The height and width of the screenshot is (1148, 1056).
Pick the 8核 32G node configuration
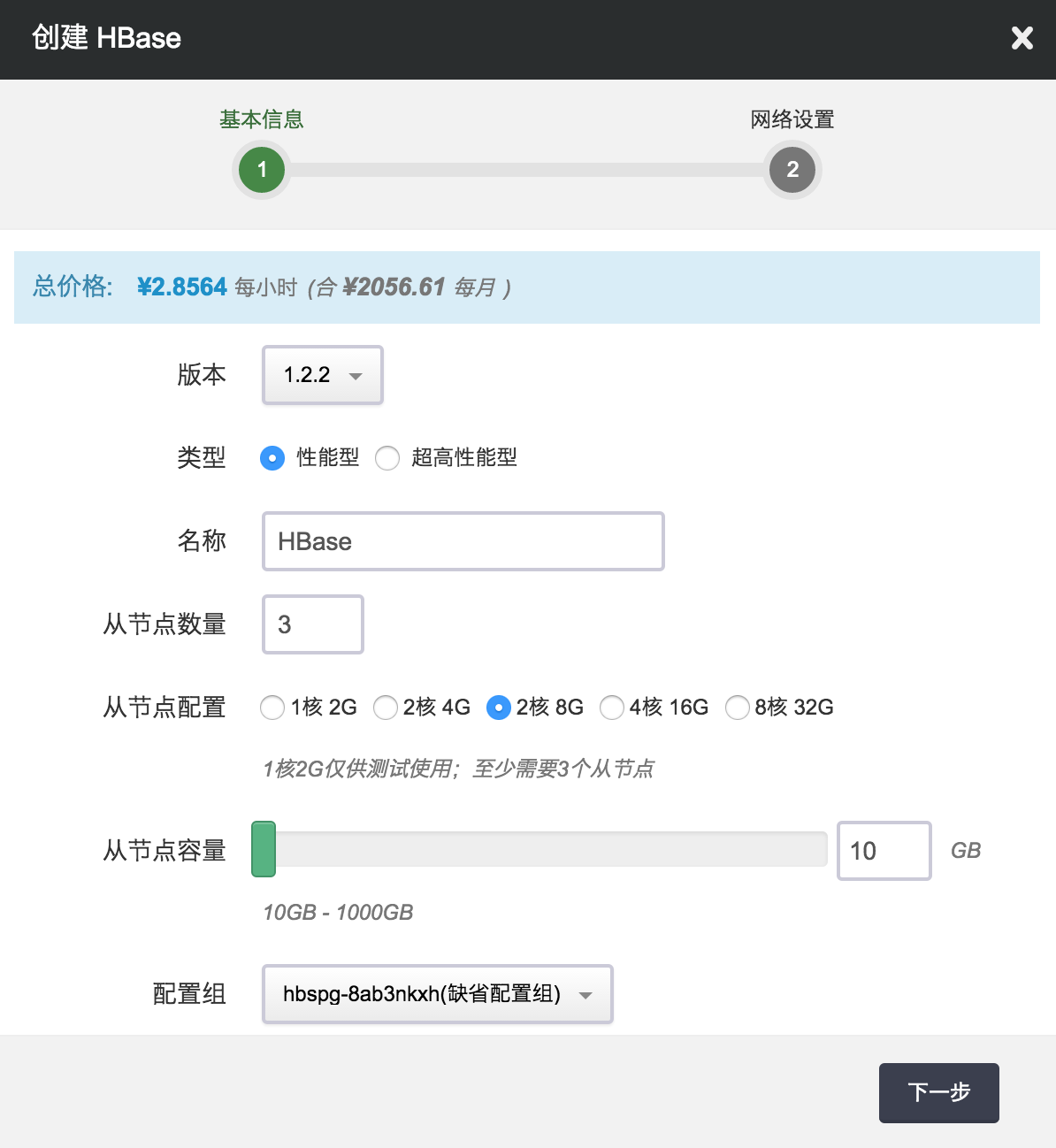click(x=738, y=708)
